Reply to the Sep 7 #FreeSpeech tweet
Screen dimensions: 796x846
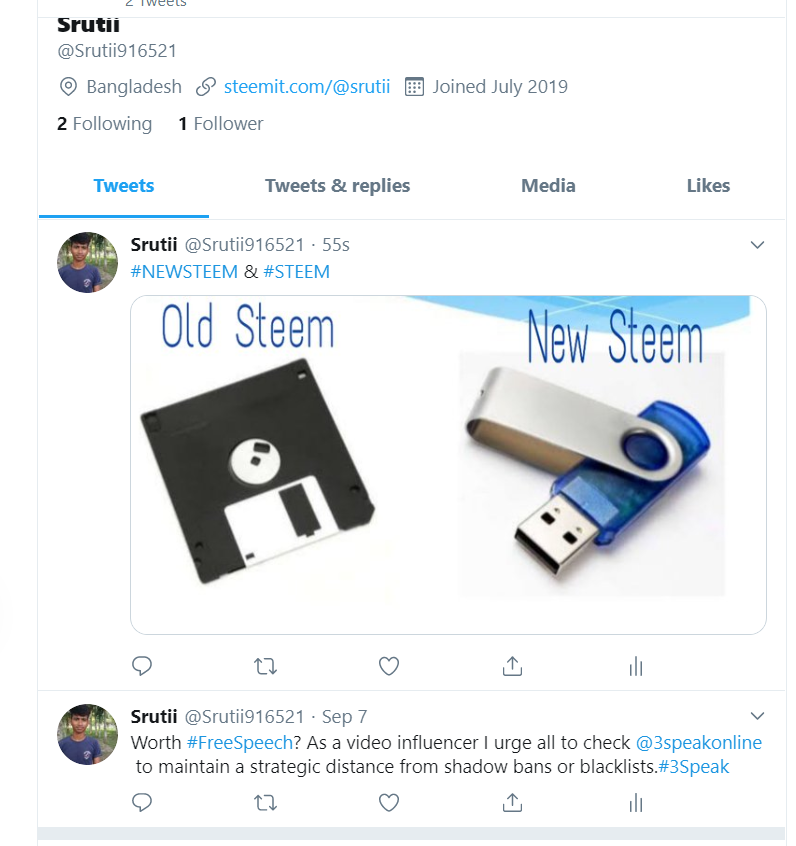tap(142, 803)
